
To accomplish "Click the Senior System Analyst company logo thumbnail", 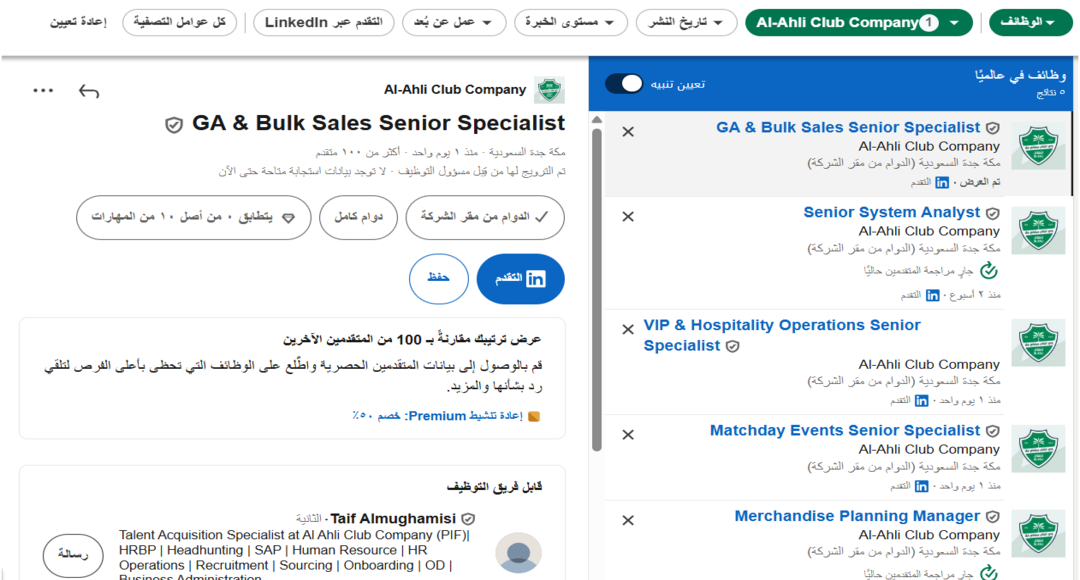I will (1037, 232).
